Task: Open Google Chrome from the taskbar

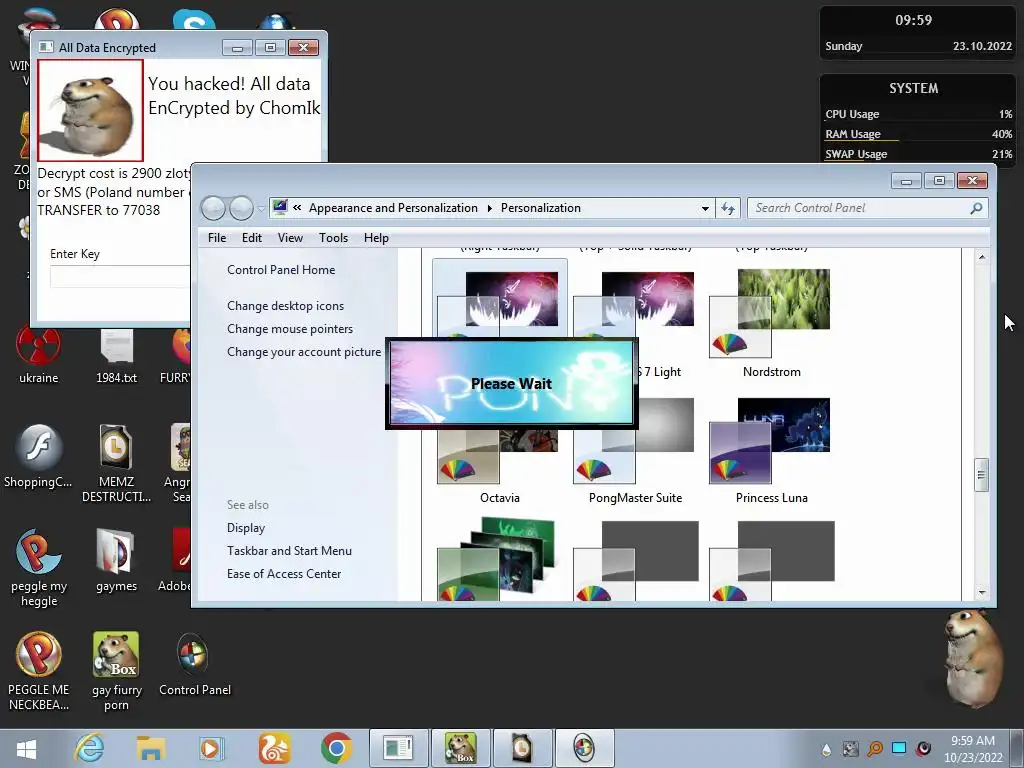Action: pyautogui.click(x=336, y=748)
